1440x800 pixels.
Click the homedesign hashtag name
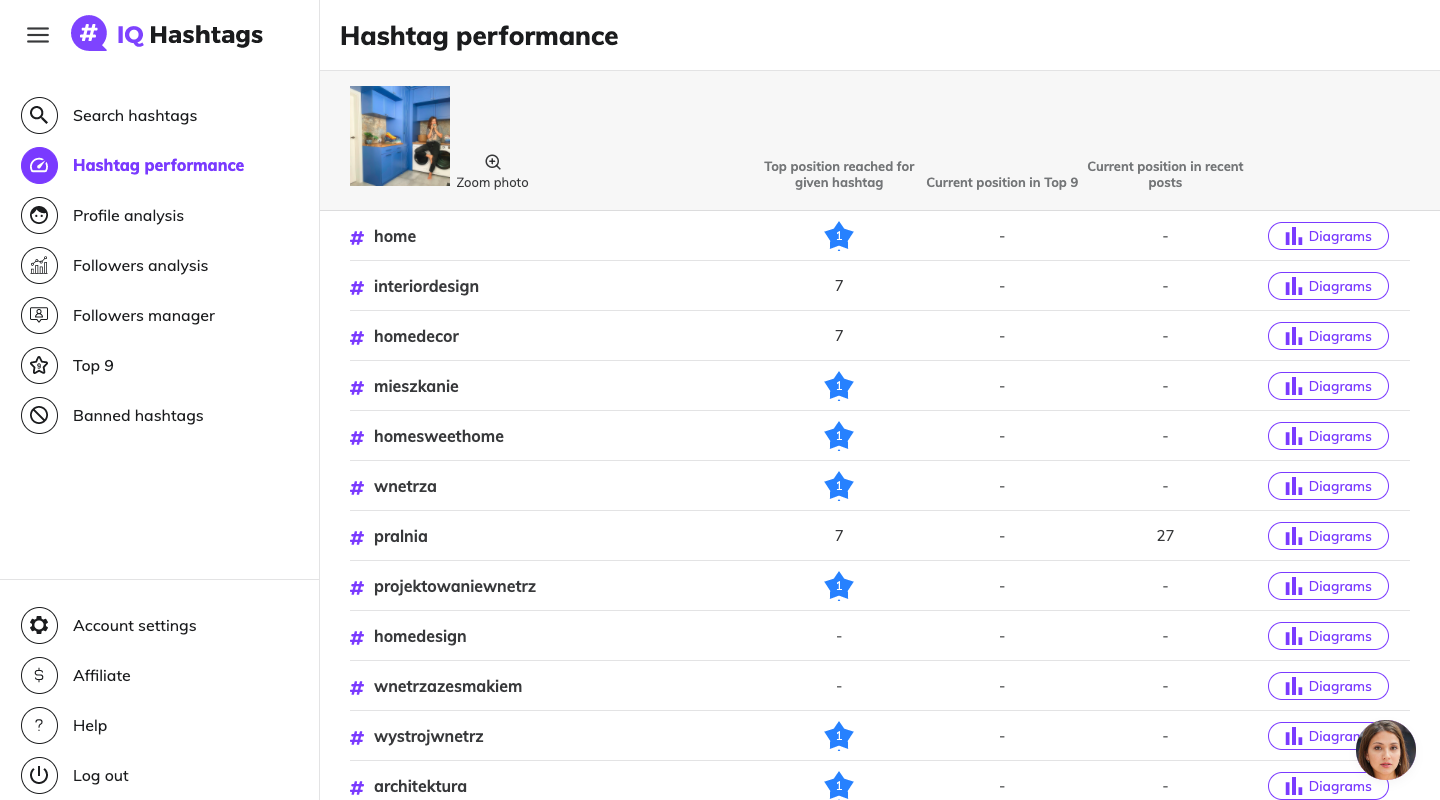click(x=420, y=636)
